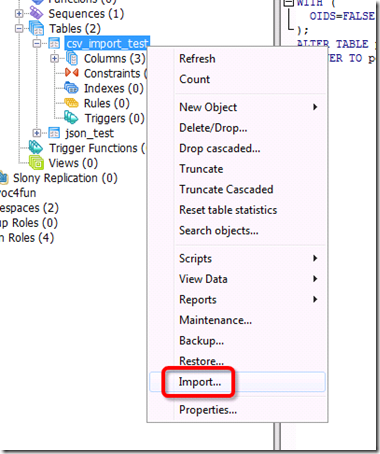Click the Views node icon
380x454 pixels.
pyautogui.click(x=36, y=163)
